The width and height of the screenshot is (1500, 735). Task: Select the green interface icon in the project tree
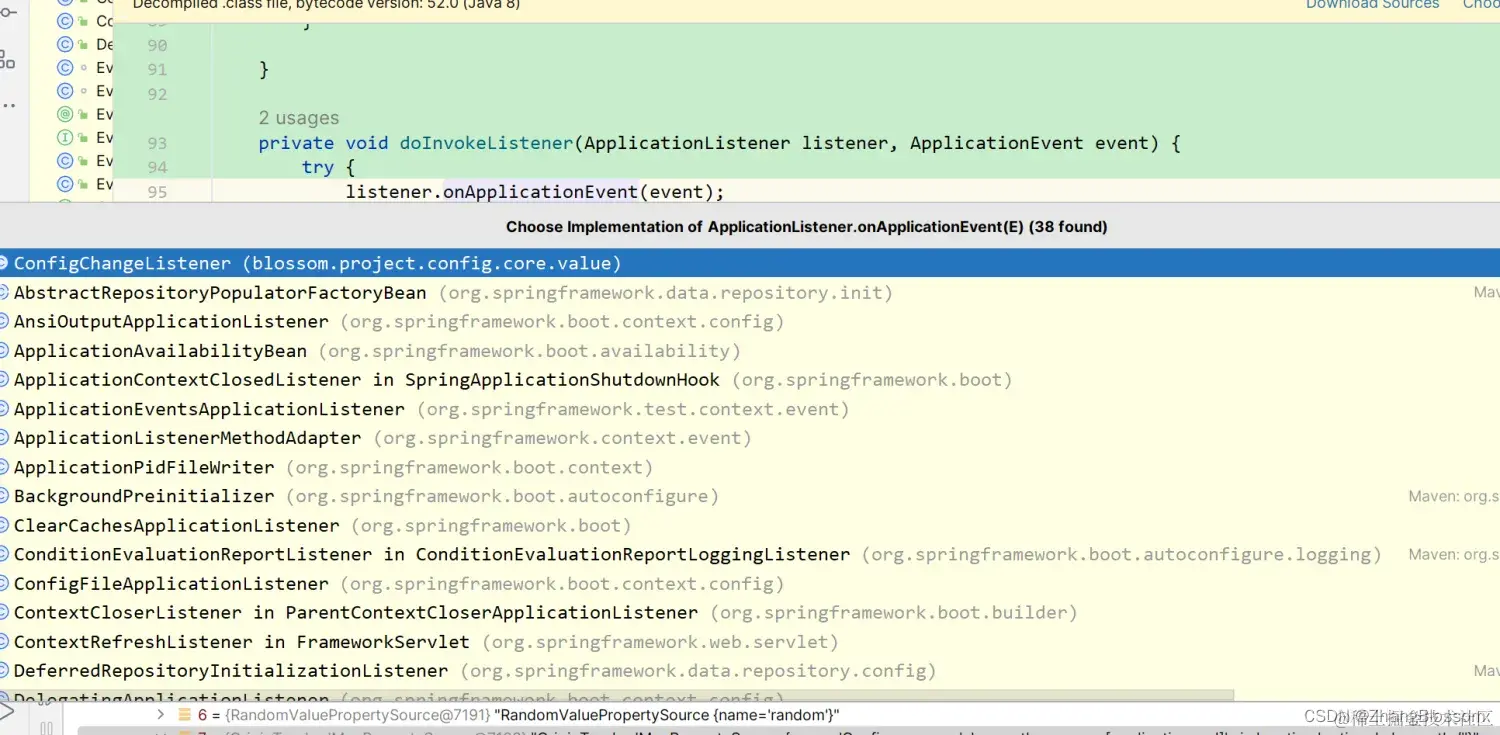pyautogui.click(x=66, y=137)
